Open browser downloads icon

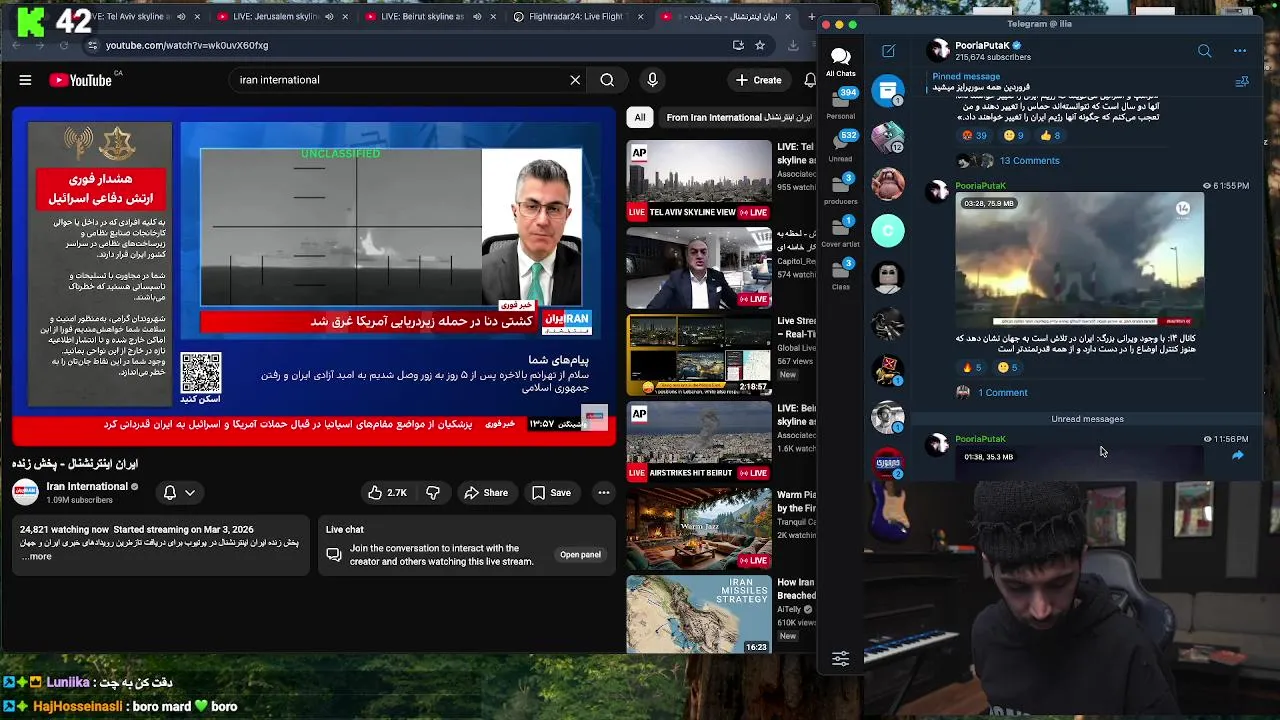point(793,45)
